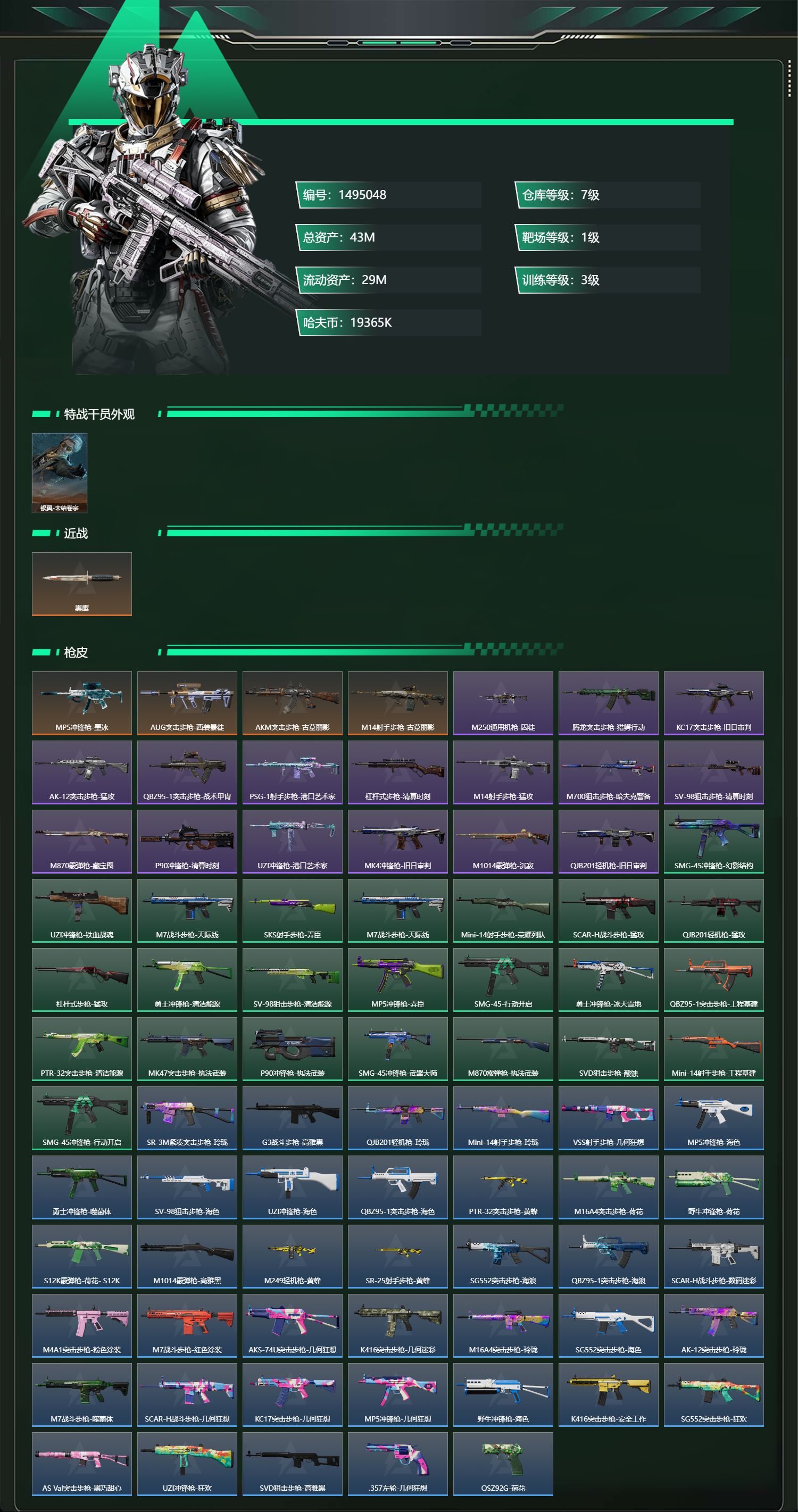
Task: Select the PSG-1射手步枪-港口艺术家 icon
Action: click(292, 772)
